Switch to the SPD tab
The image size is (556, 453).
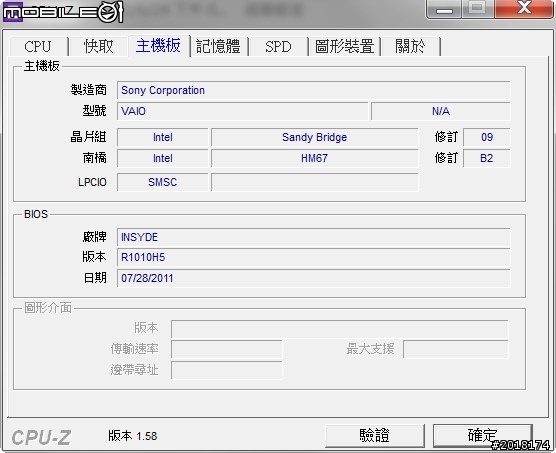coord(278,46)
